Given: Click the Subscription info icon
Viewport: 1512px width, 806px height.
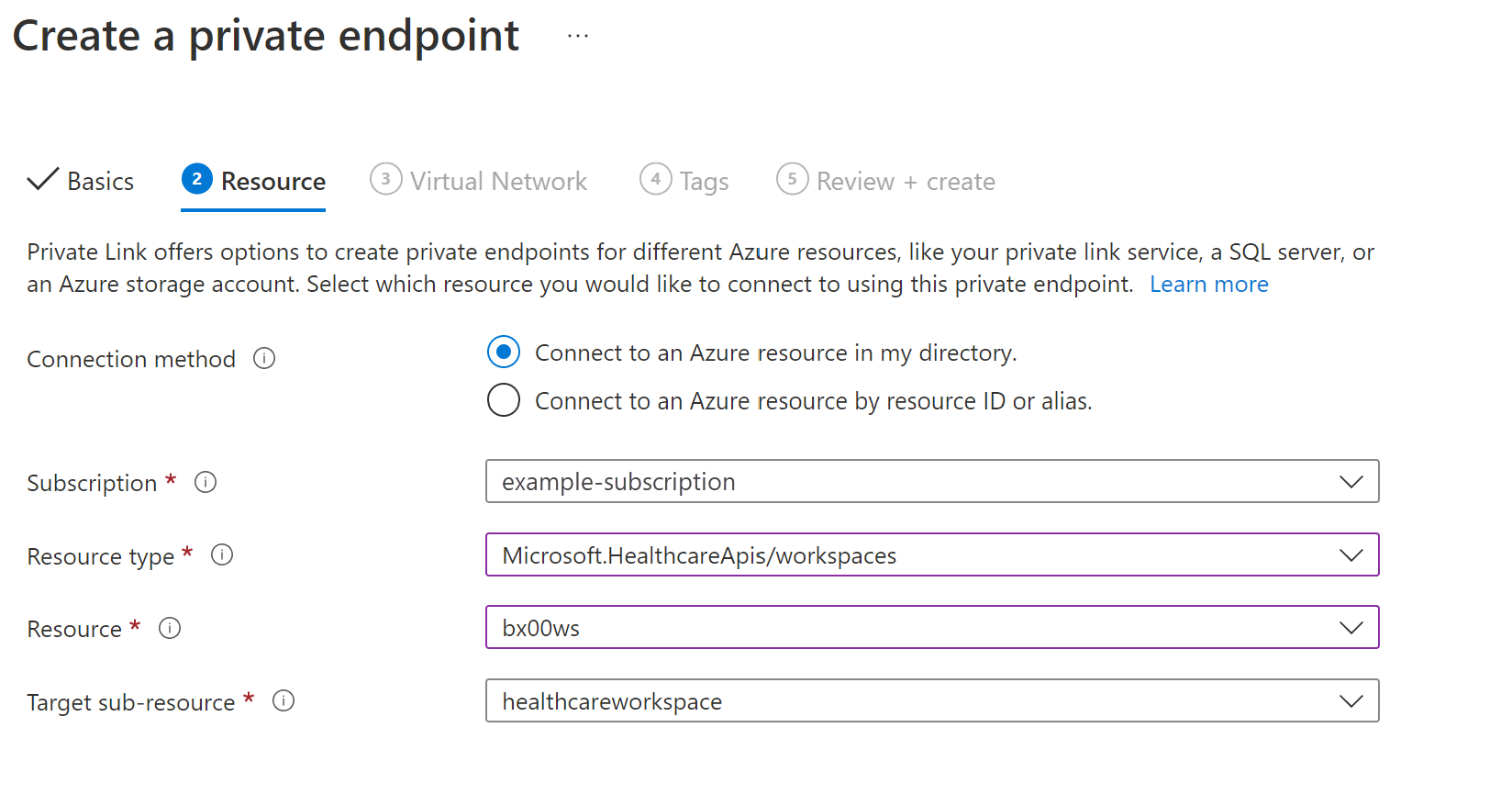Looking at the screenshot, I should tap(206, 482).
